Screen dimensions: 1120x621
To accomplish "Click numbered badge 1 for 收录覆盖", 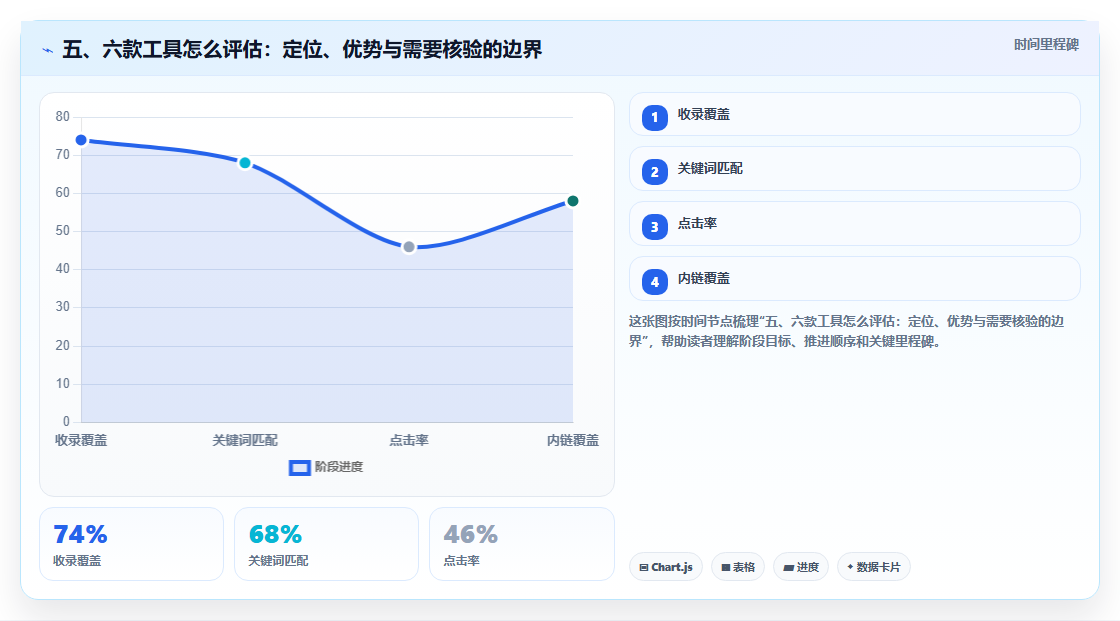I will point(654,118).
